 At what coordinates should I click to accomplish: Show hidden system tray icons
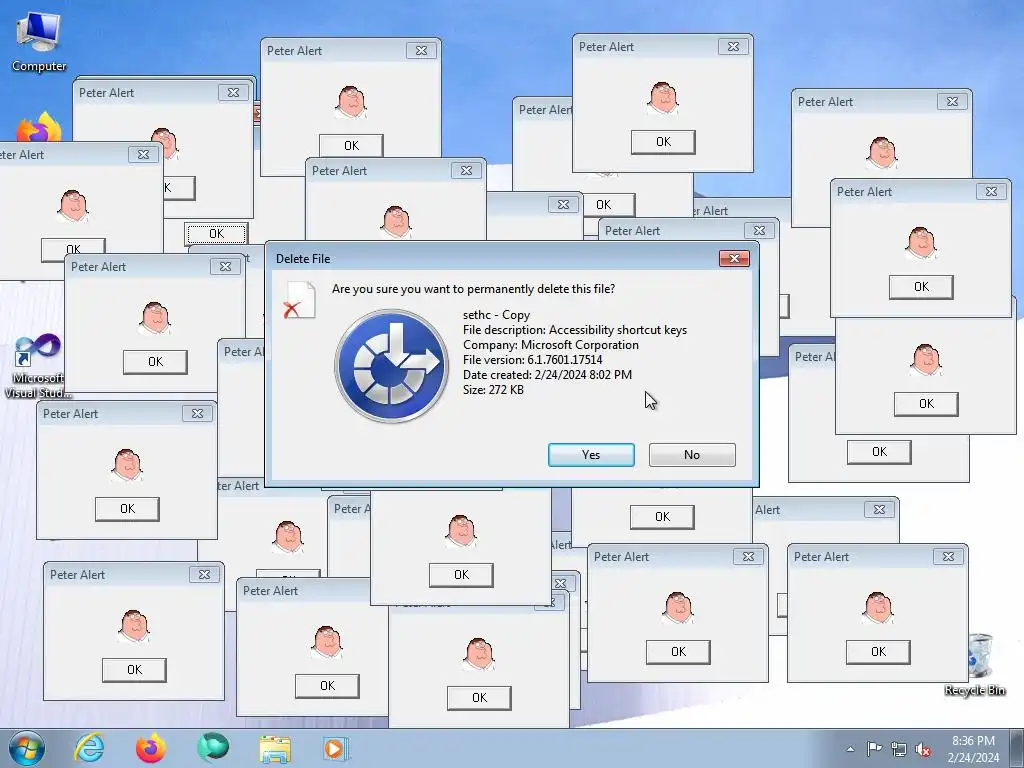click(x=850, y=749)
